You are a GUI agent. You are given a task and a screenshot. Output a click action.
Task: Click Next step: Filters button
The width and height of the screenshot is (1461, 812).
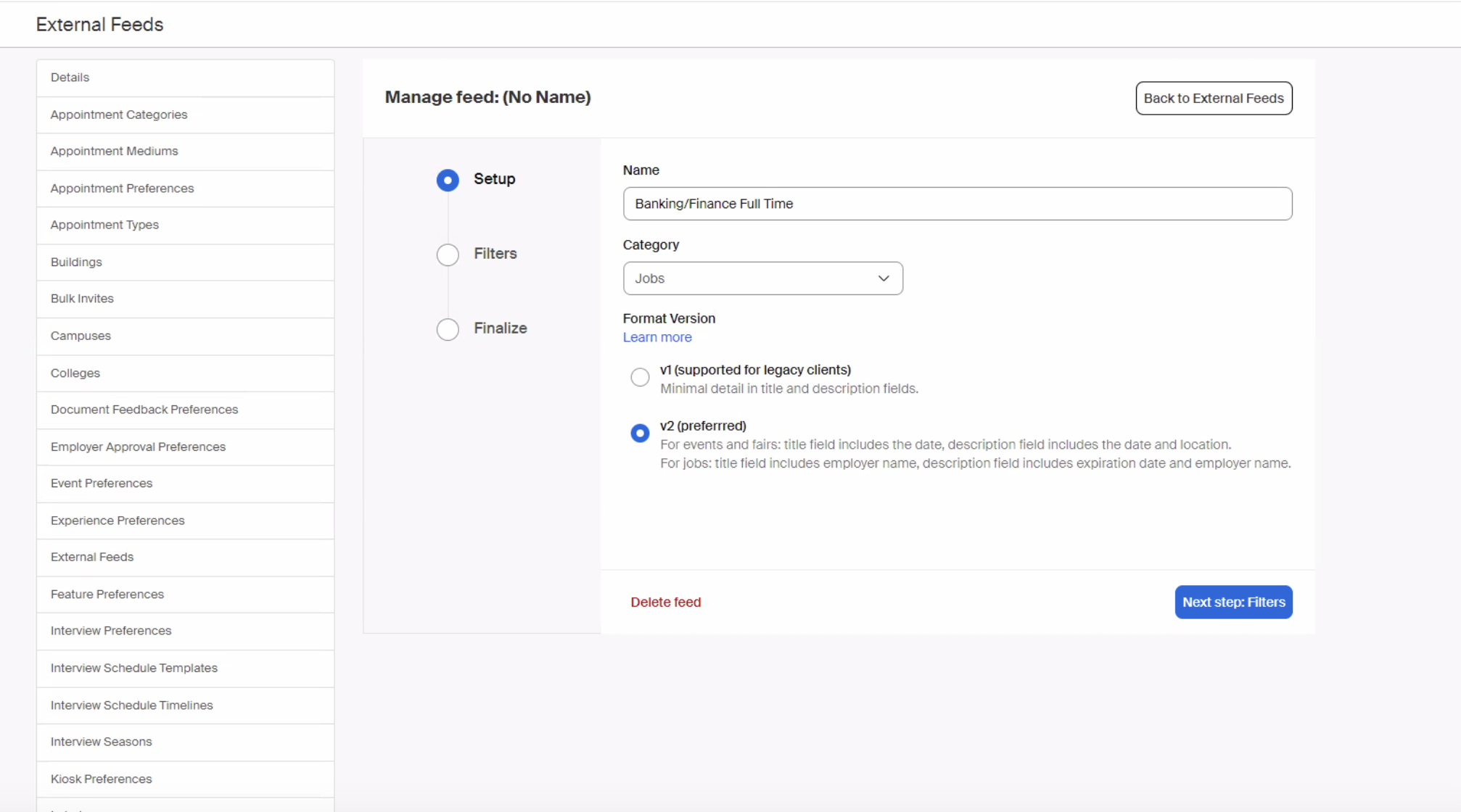coord(1232,602)
